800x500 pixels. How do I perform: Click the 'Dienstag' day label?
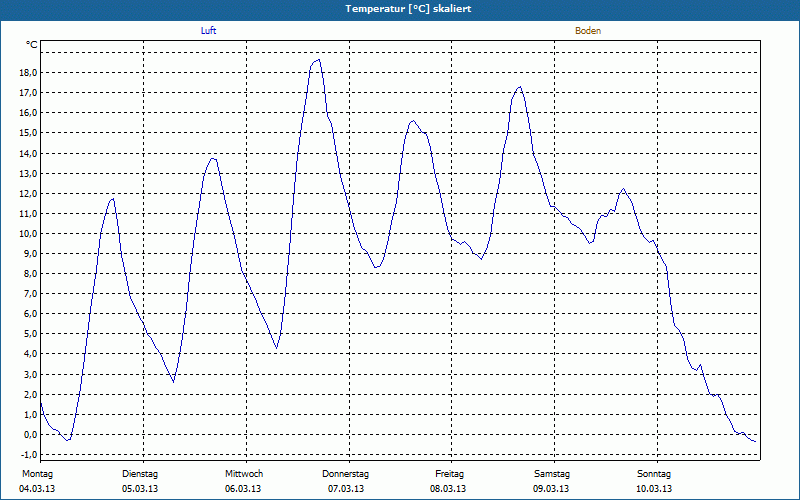pos(140,474)
